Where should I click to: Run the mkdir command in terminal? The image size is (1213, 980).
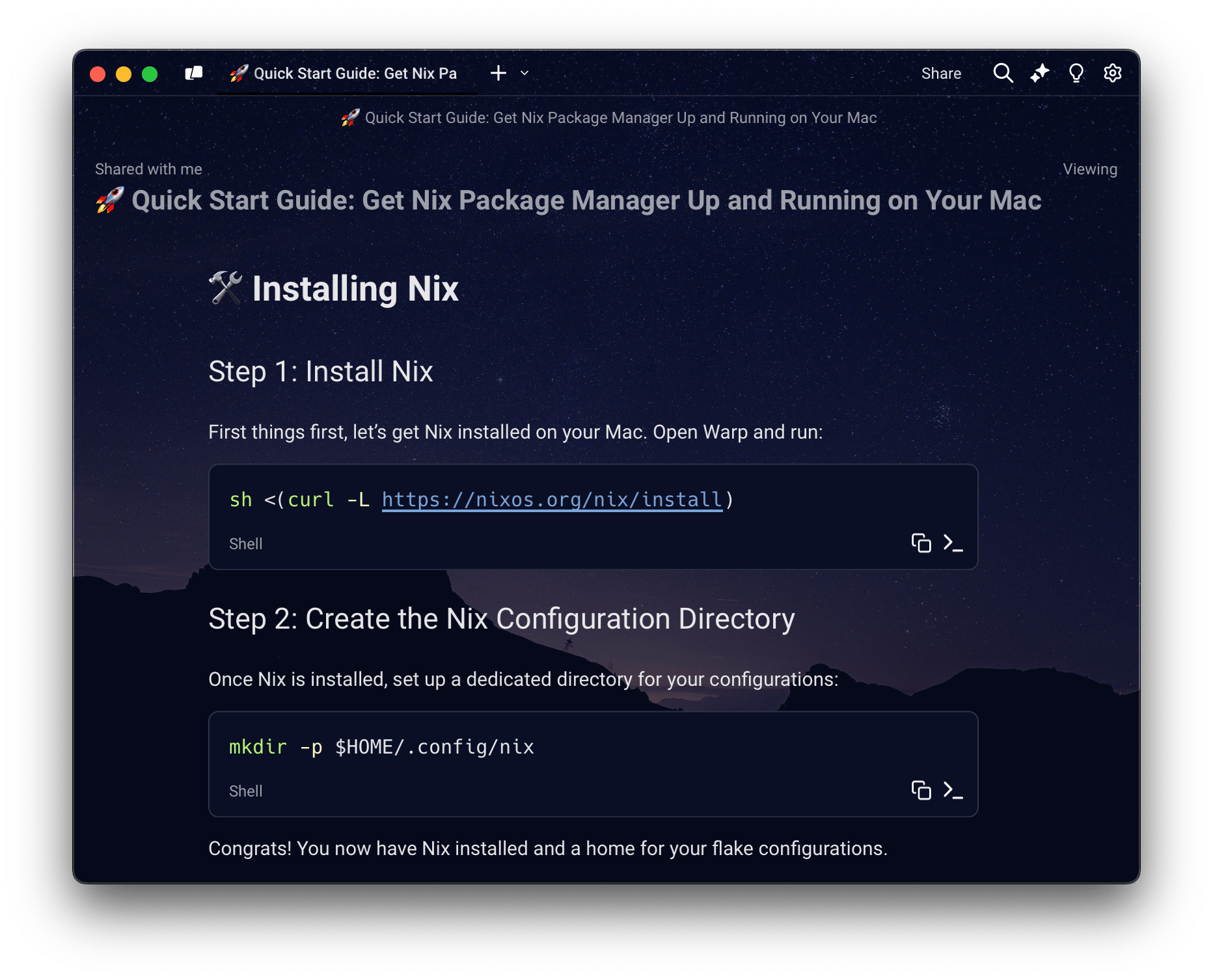click(953, 790)
